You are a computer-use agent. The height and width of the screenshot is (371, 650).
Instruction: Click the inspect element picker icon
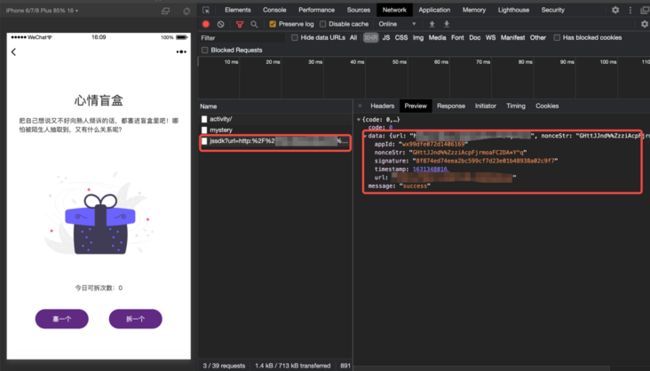pyautogui.click(x=206, y=10)
